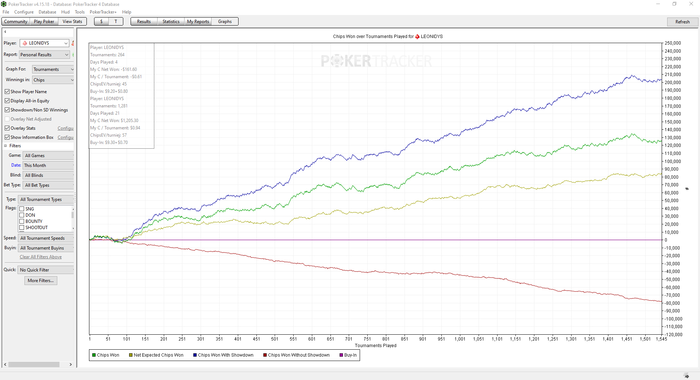Open the Hud menu
700x380 pixels.
point(65,12)
